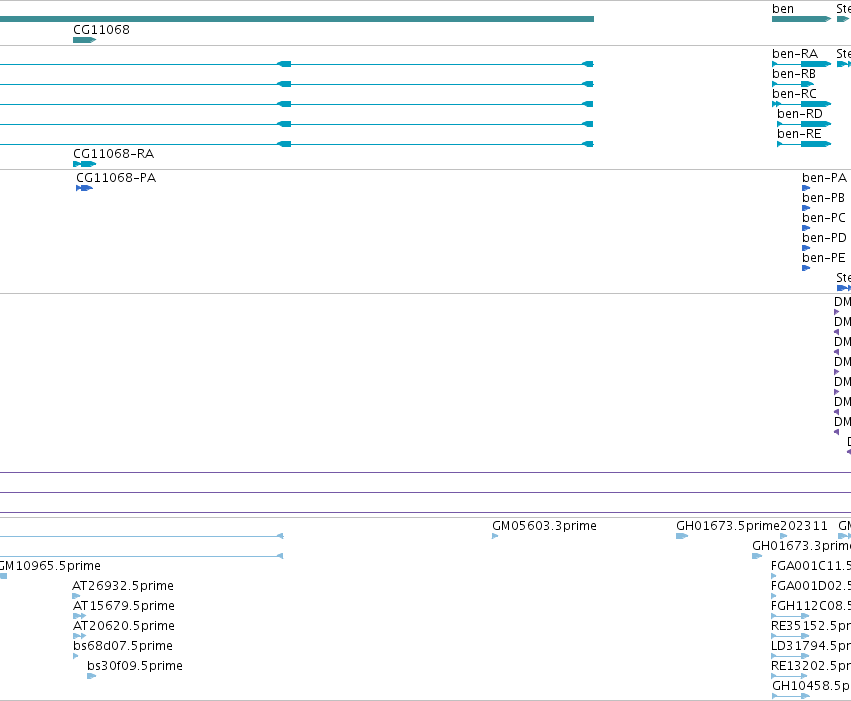Select the LD31794 EST label

[x=811, y=646]
